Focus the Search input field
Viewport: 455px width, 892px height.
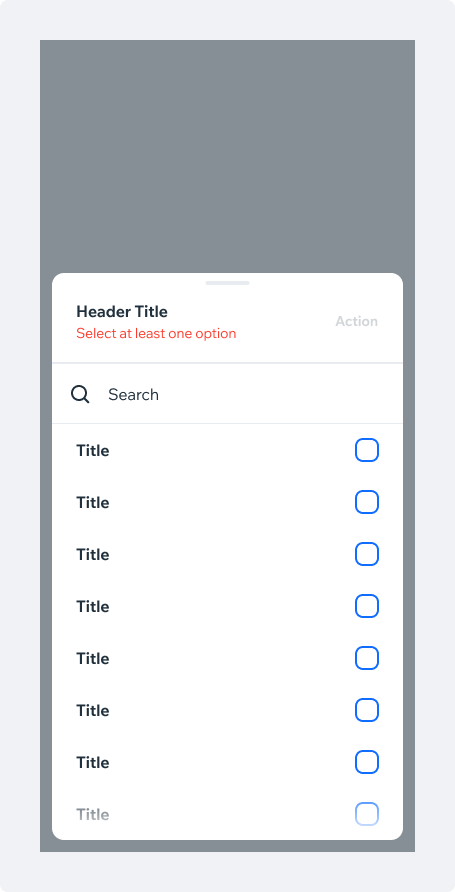(x=228, y=394)
